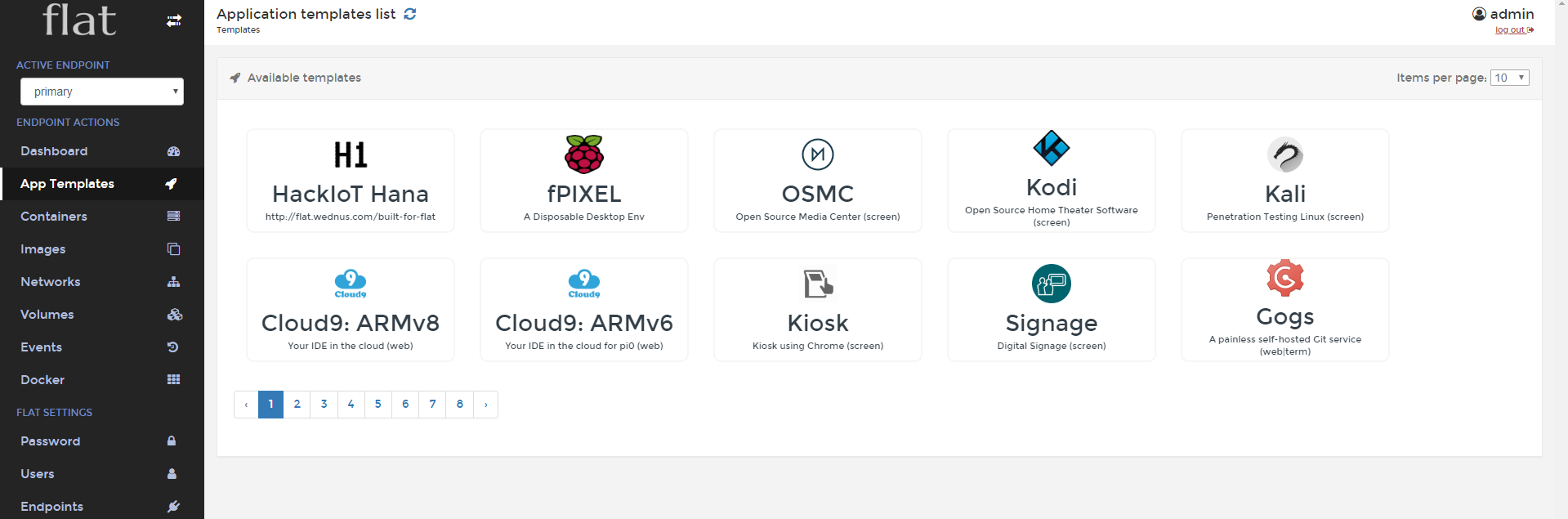Viewport: 1568px width, 519px height.
Task: Go to pagination page 7
Action: coord(432,405)
